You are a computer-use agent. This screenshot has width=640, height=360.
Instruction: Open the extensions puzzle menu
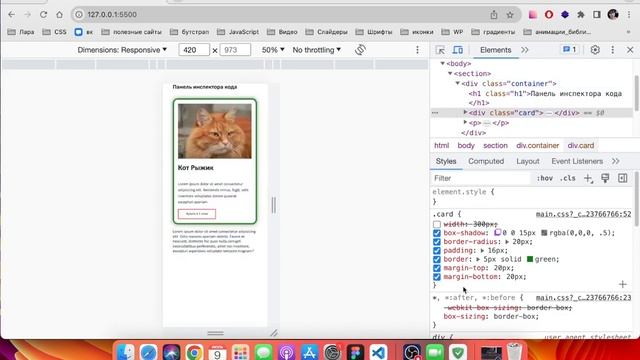click(580, 15)
